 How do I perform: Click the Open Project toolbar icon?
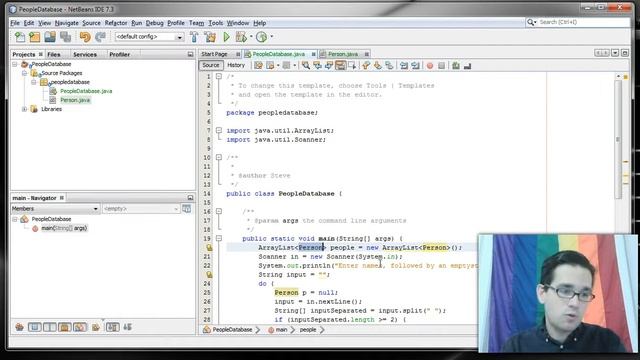tap(50, 37)
